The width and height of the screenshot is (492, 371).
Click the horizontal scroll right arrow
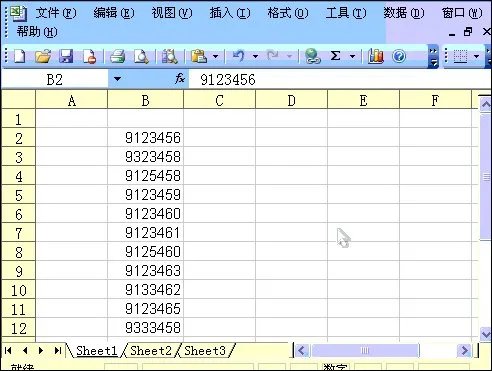(x=464, y=350)
